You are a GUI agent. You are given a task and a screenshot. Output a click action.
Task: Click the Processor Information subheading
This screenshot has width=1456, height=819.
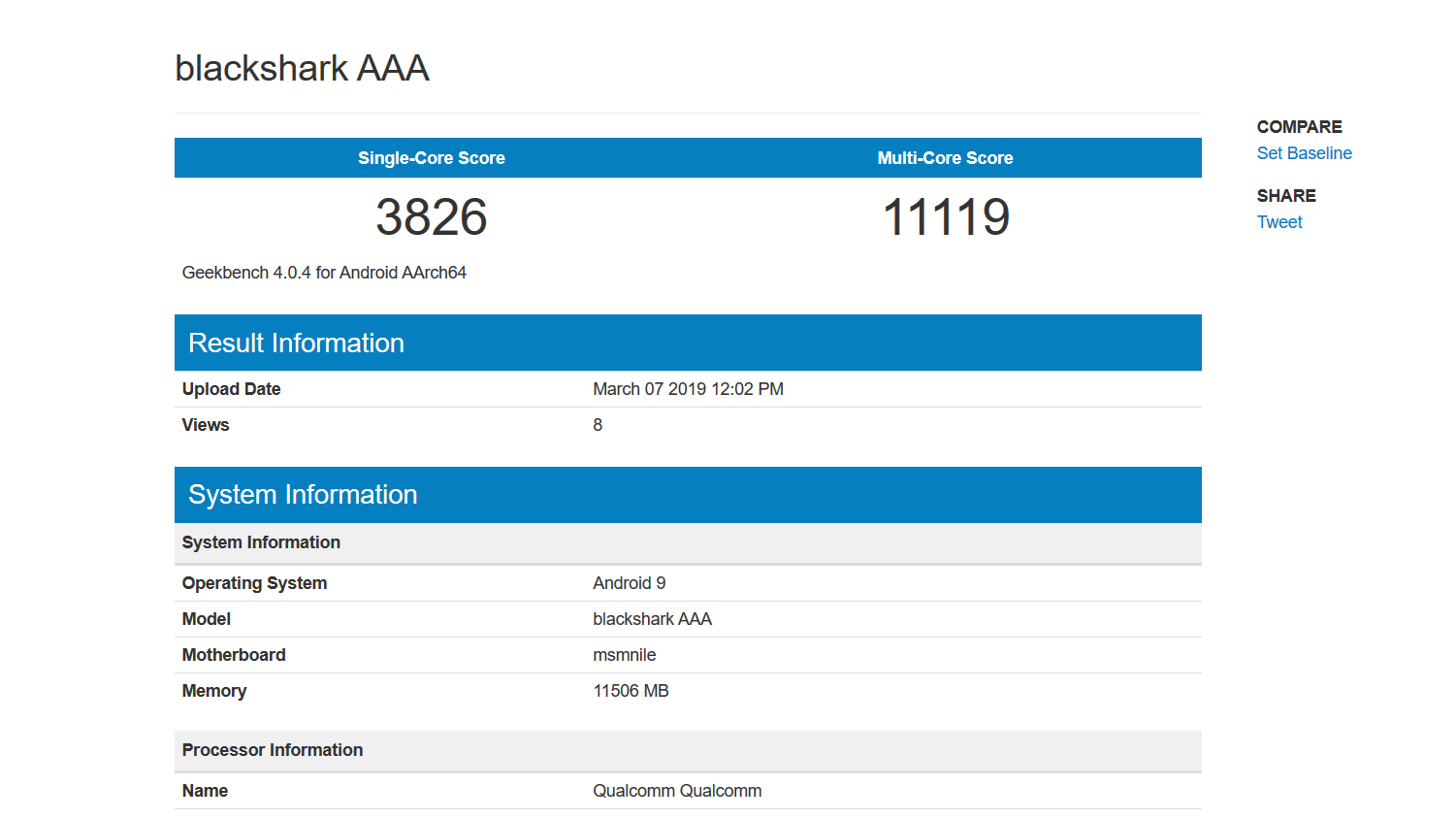pyautogui.click(x=688, y=751)
